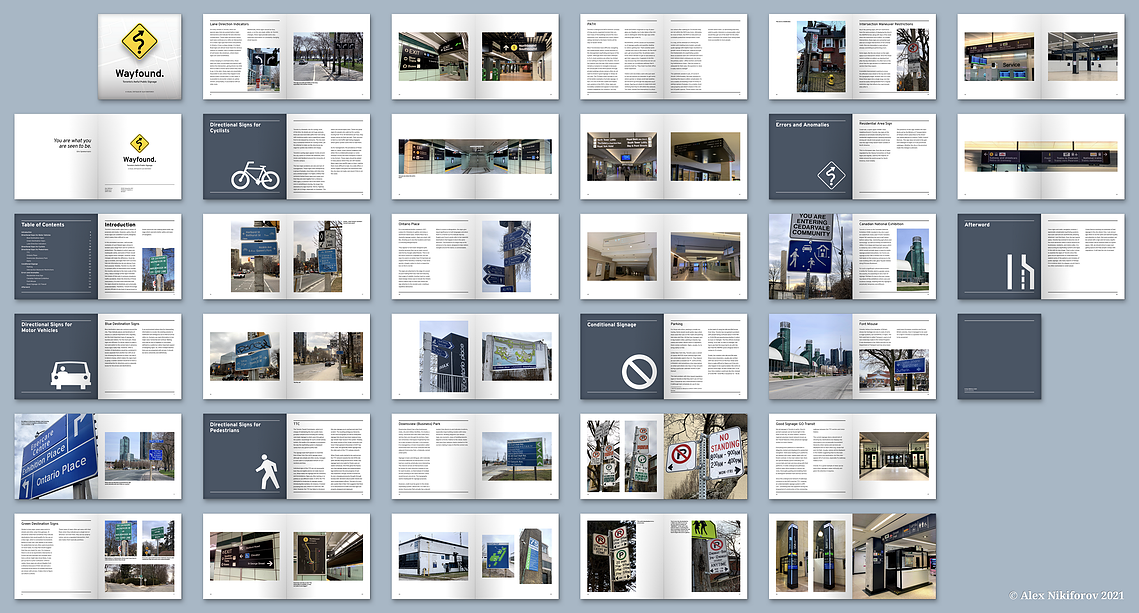Screen dimensions: 1139x613
Task: Click the 'Blue Destination Signs' heading
Action: pyautogui.click(x=122, y=324)
